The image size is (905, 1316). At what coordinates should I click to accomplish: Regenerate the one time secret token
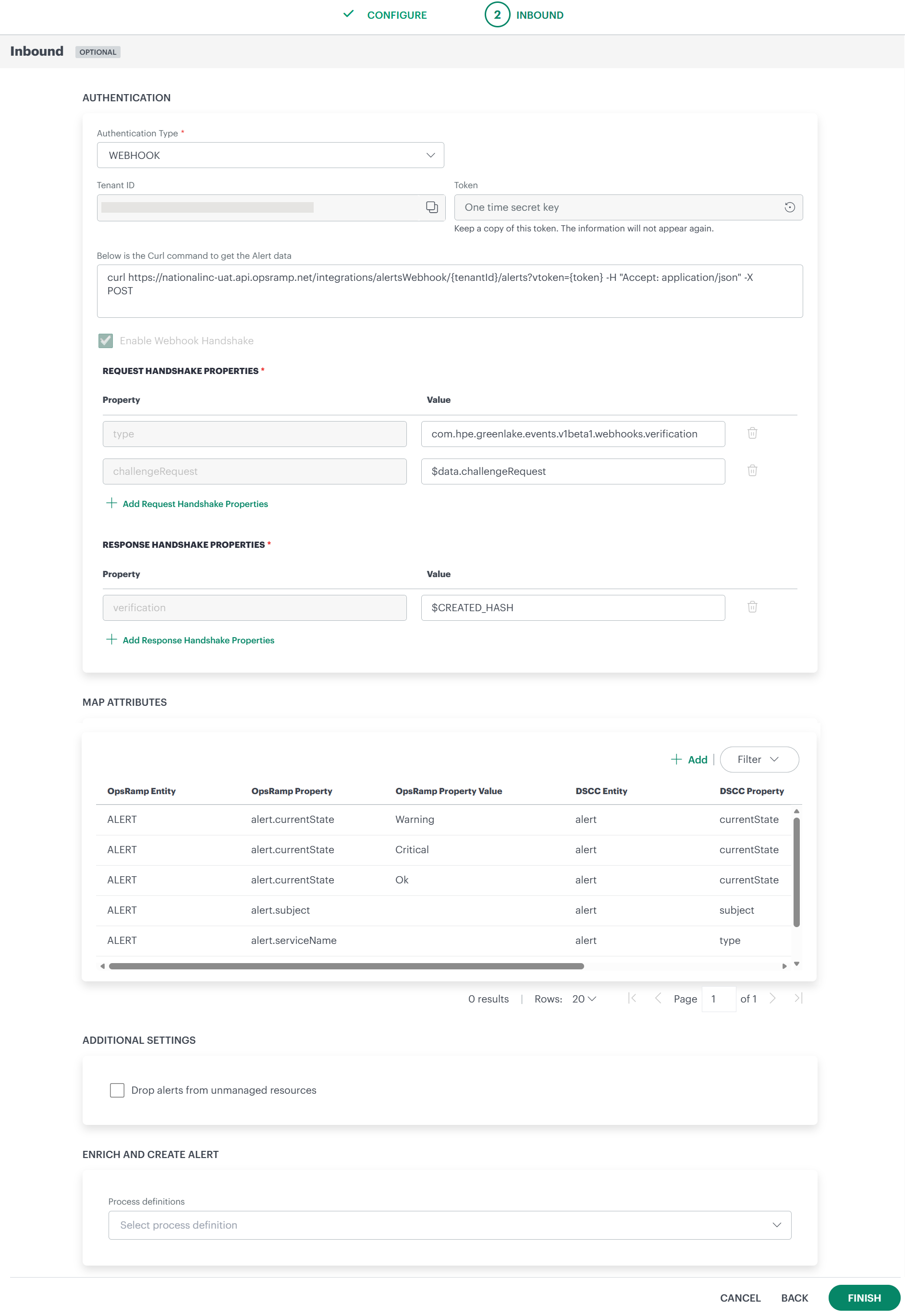tap(790, 207)
